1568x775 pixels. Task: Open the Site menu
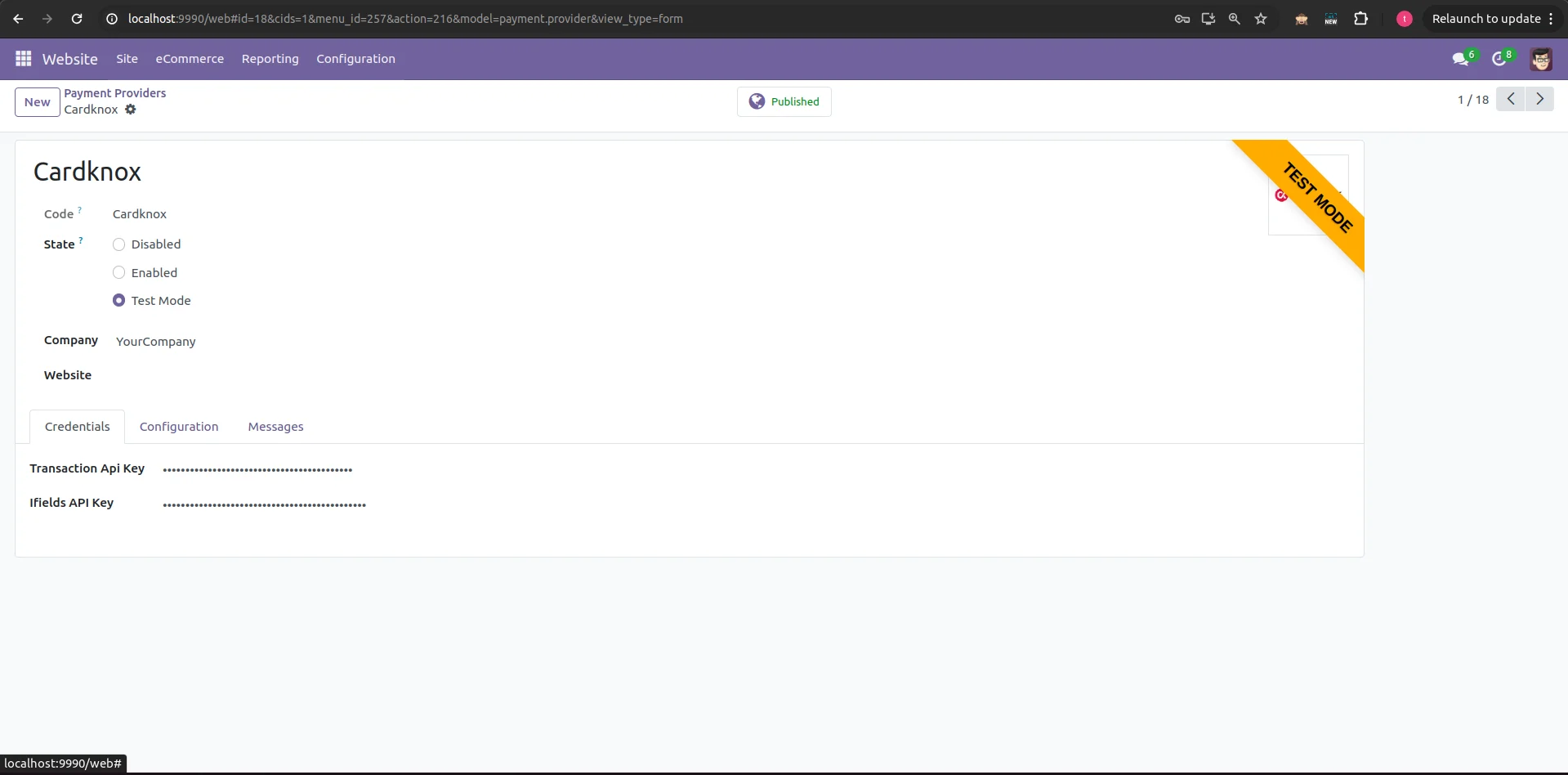coord(127,59)
